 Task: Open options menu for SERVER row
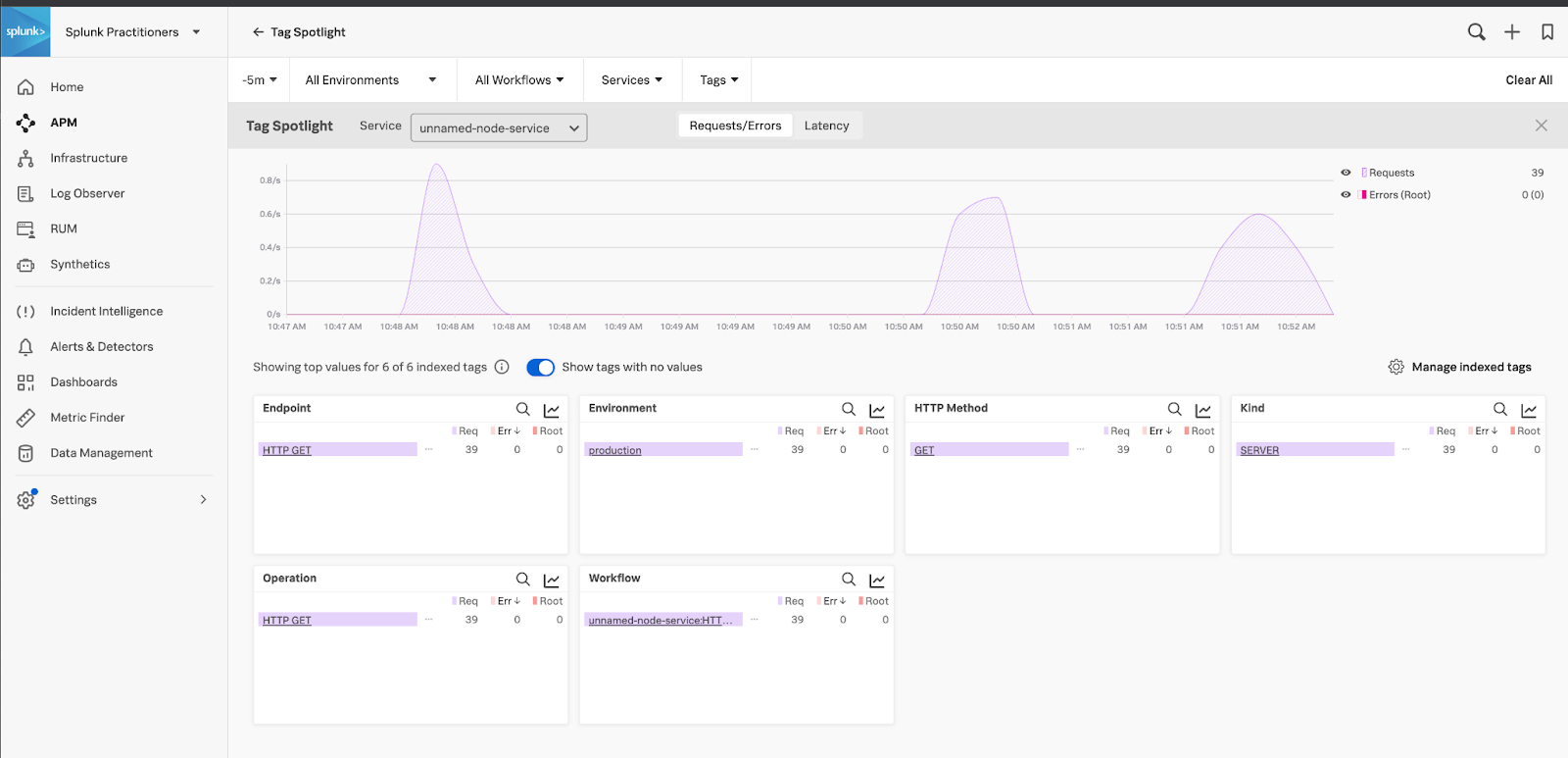1406,449
